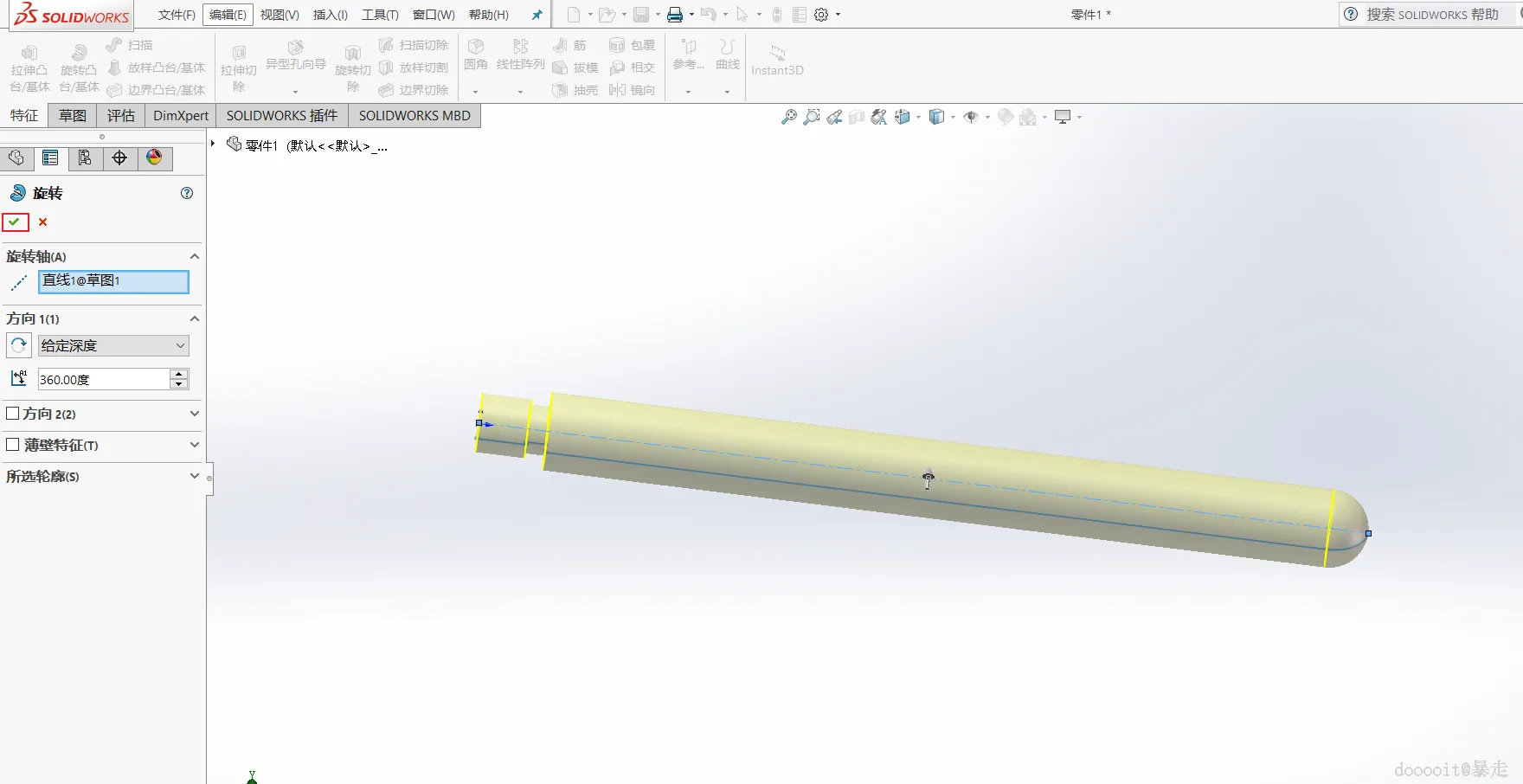The height and width of the screenshot is (784, 1523).
Task: Click the Display Style cube icon
Action: (x=936, y=117)
